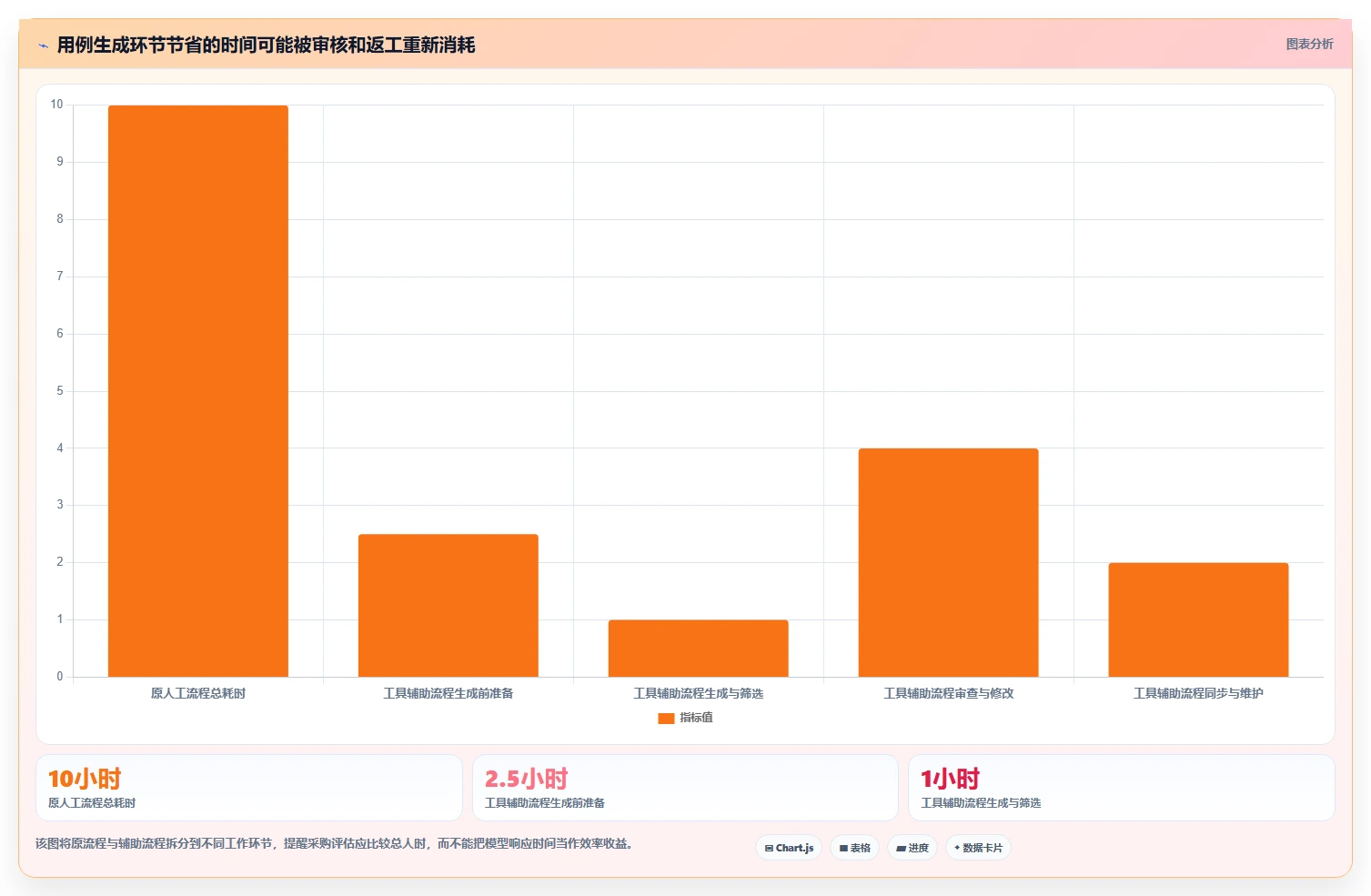Select the Chart.js tag pill

[789, 848]
